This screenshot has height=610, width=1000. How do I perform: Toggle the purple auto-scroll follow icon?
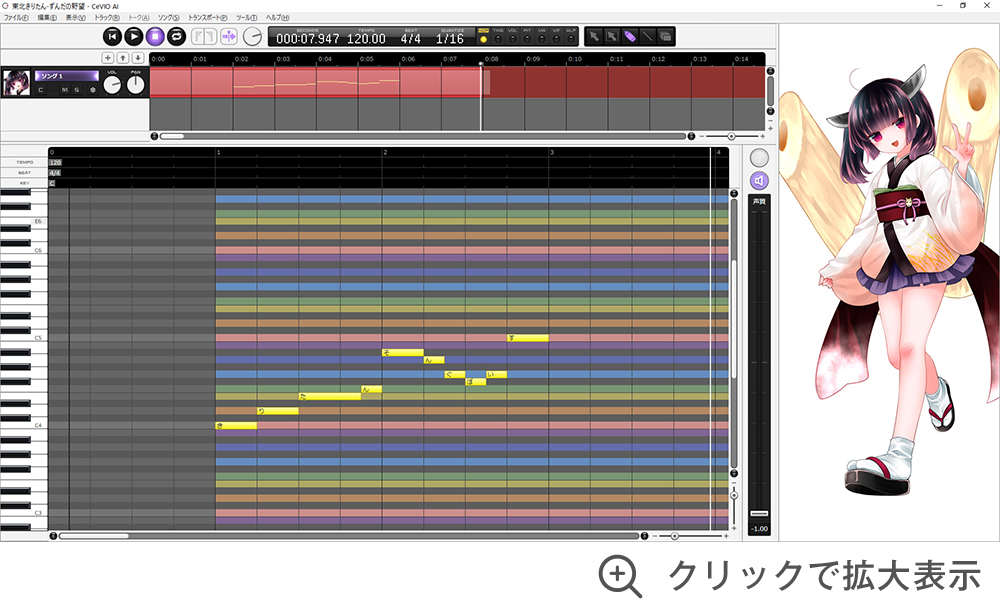229,36
